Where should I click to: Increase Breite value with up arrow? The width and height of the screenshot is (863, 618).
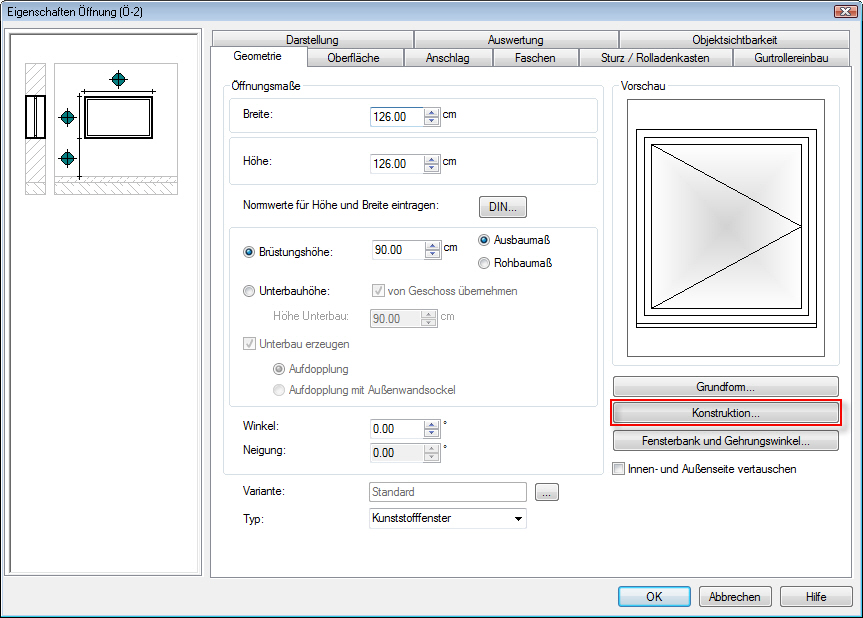[432, 112]
